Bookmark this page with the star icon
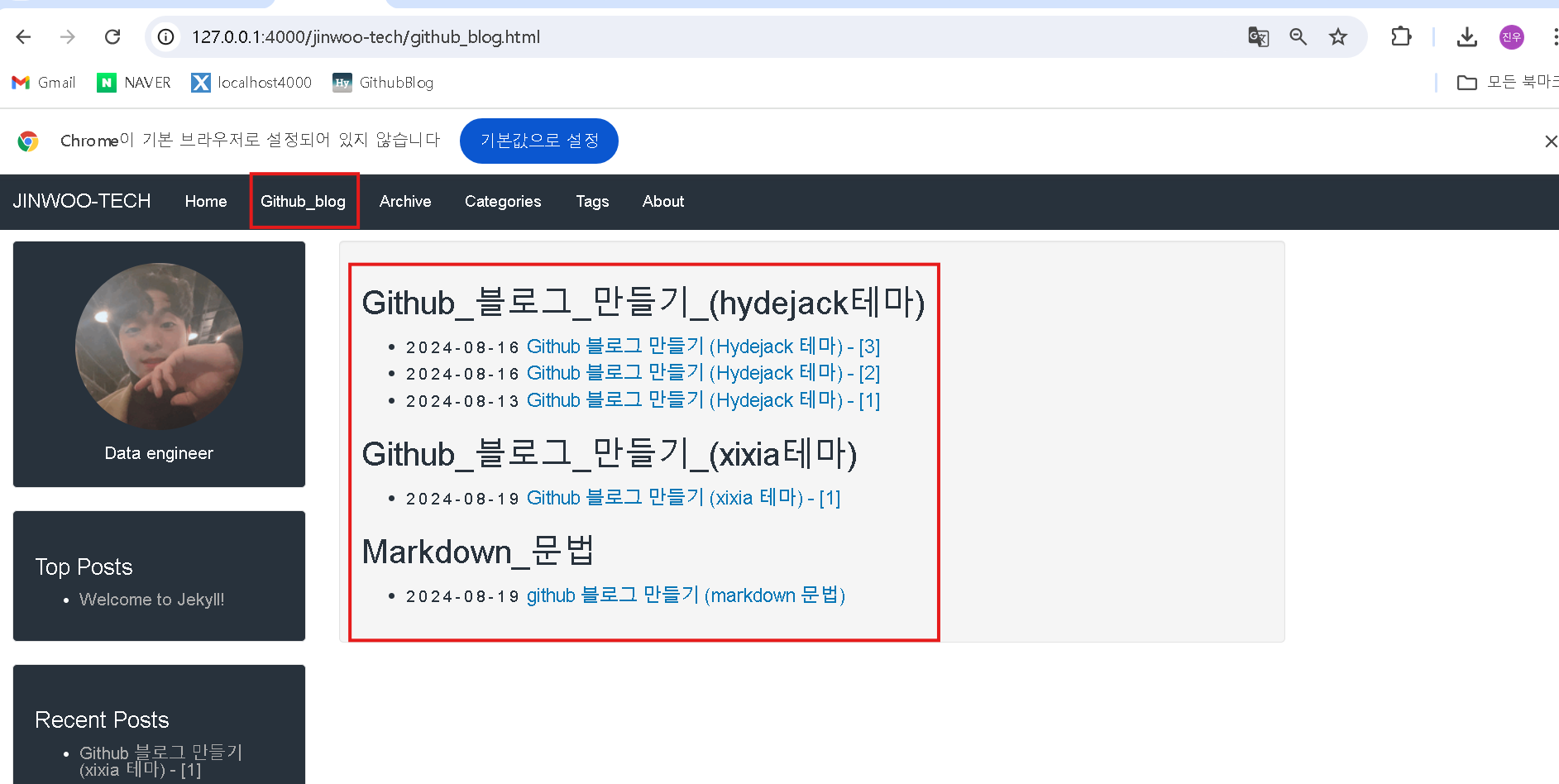The image size is (1559, 784). click(1338, 37)
